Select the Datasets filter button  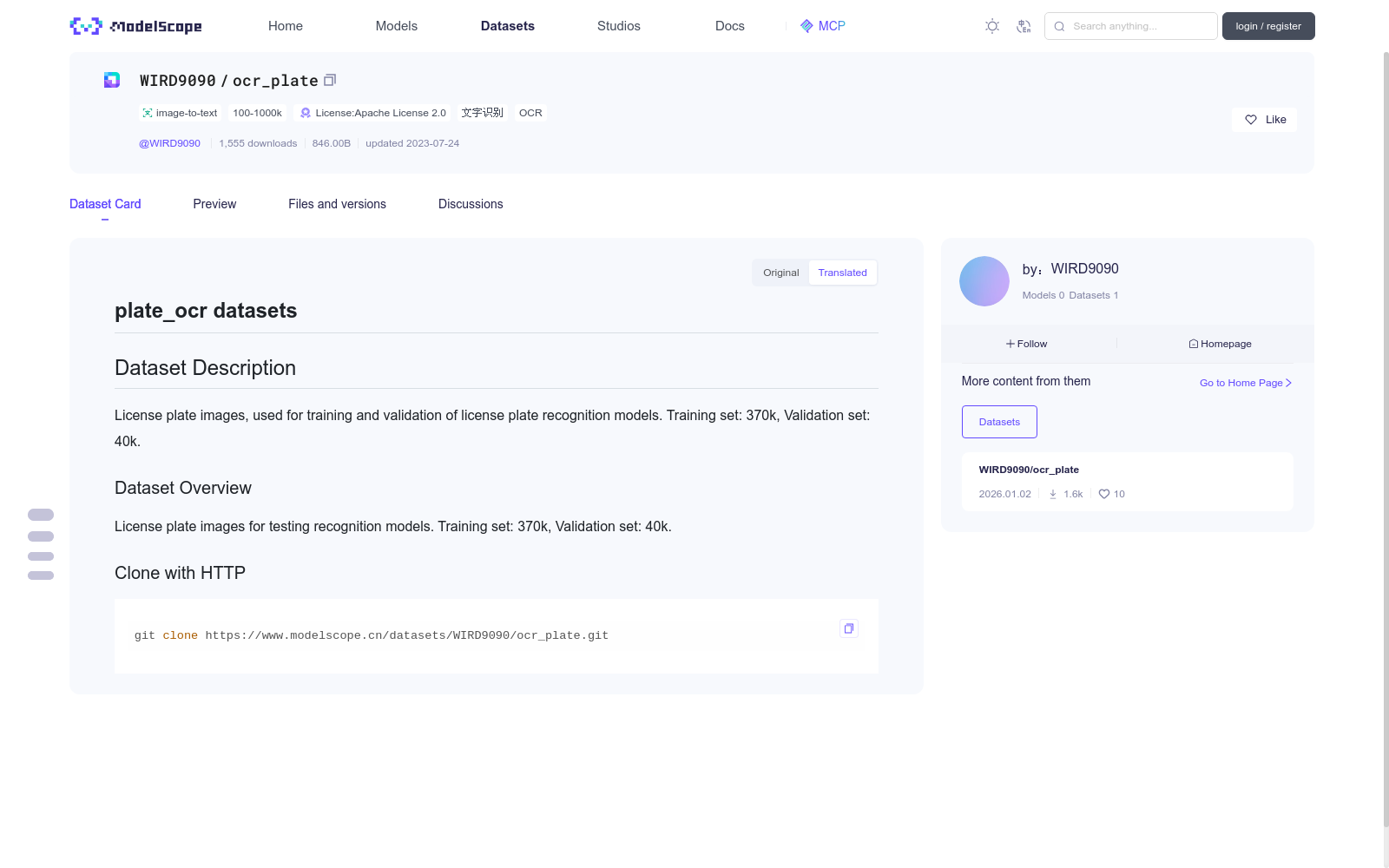point(999,422)
